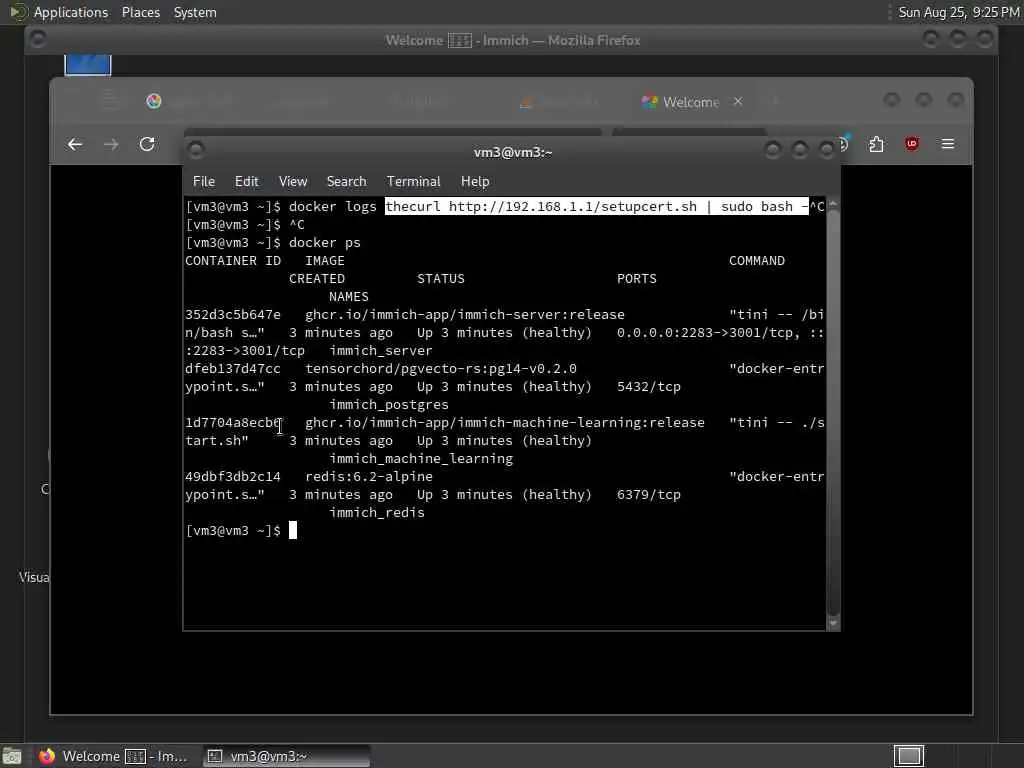Open the Applications menu in top panel

[71, 12]
